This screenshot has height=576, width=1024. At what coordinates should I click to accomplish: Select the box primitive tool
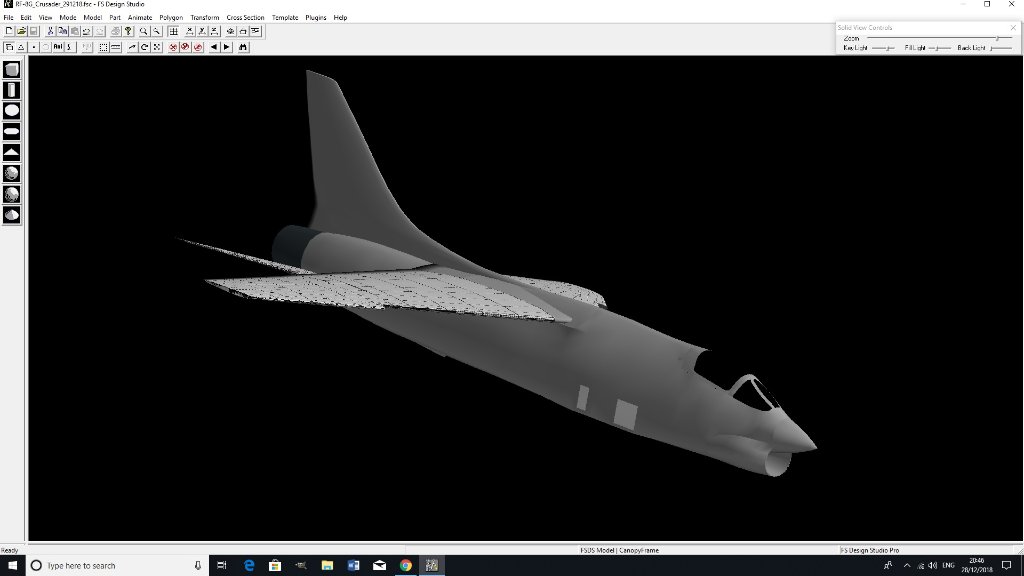click(12, 70)
